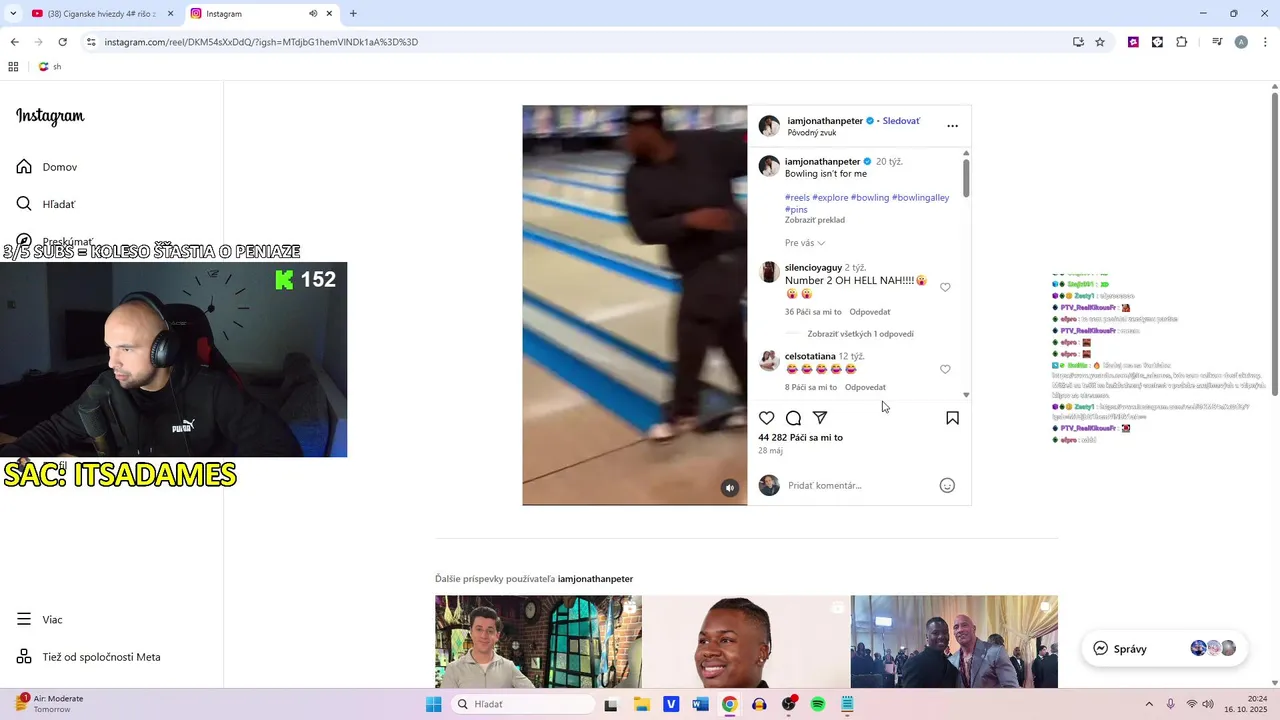
Task: Open the purple extension icon
Action: click(x=1133, y=42)
